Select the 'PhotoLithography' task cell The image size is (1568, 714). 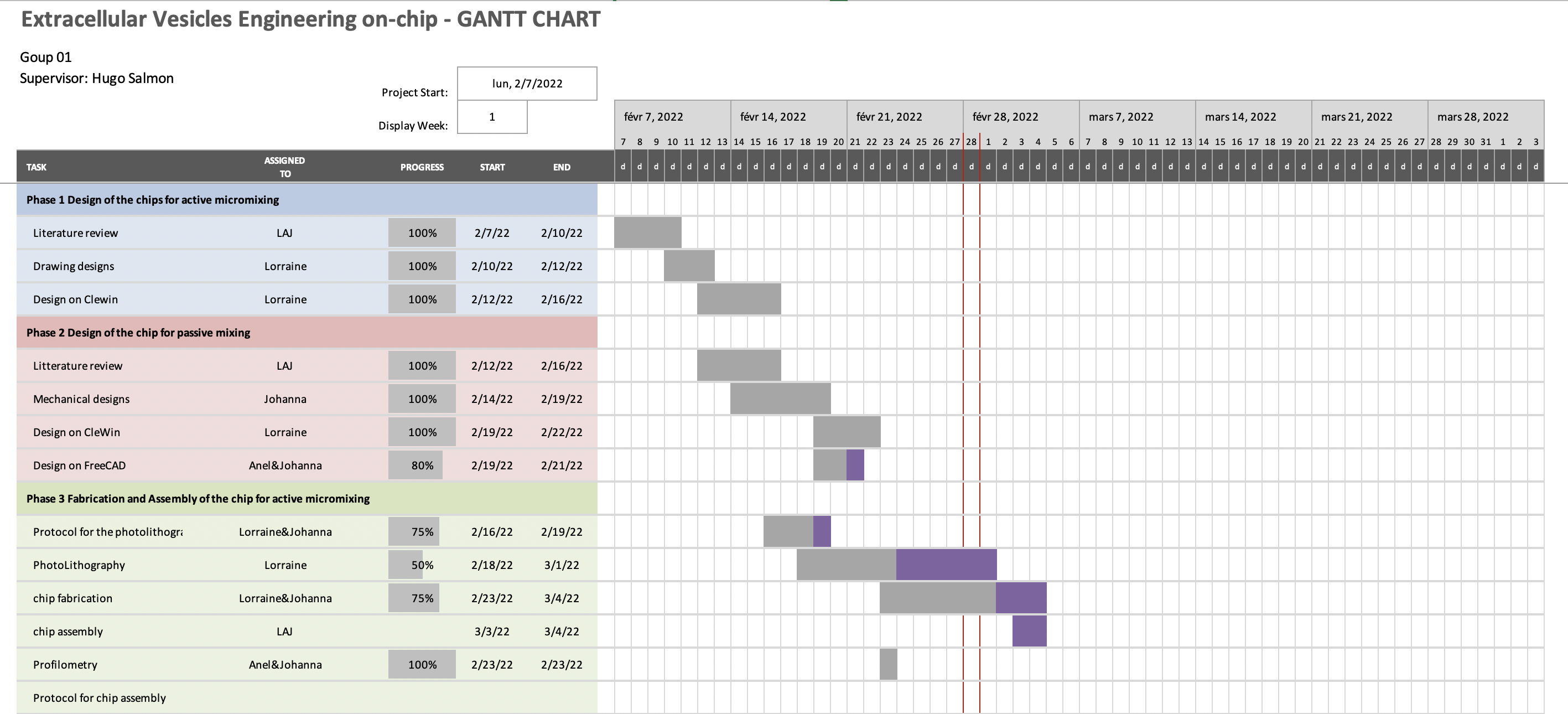[x=79, y=565]
